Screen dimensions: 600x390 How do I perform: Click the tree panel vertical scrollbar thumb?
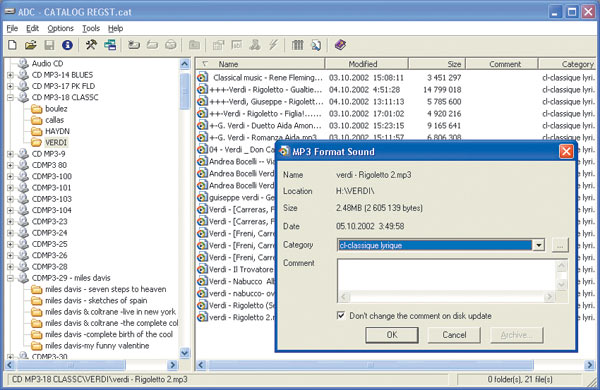click(184, 91)
